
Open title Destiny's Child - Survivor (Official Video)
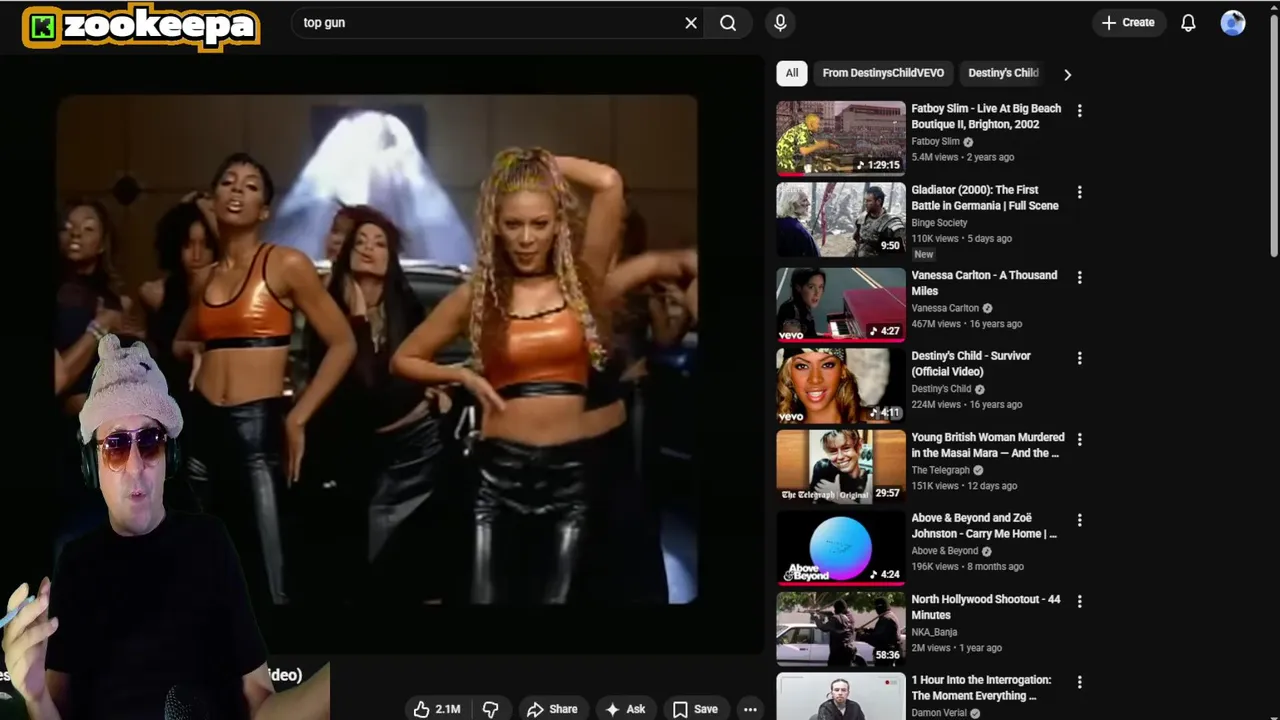point(971,363)
